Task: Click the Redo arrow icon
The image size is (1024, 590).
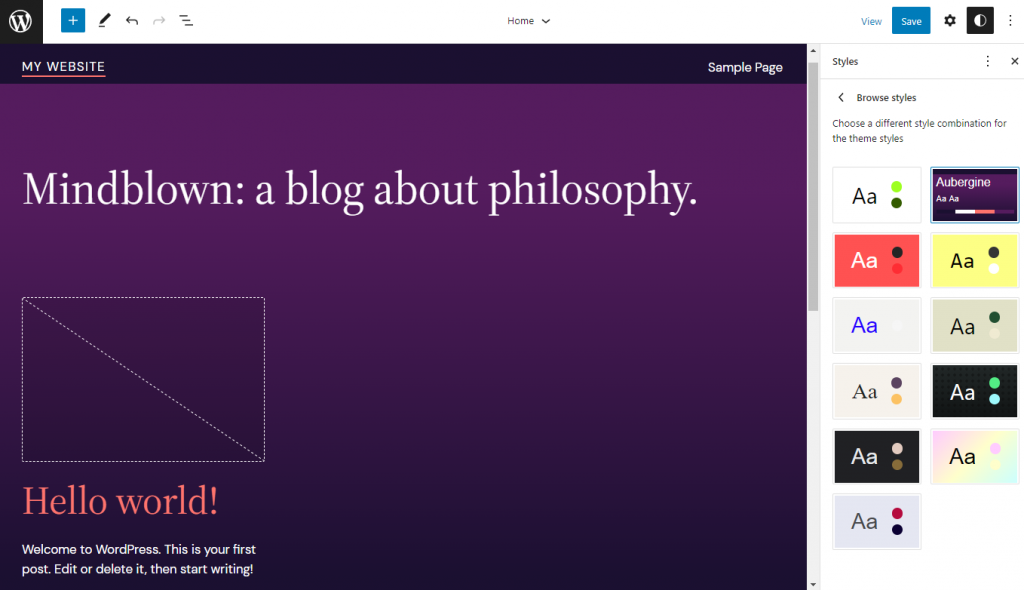Action: click(158, 20)
